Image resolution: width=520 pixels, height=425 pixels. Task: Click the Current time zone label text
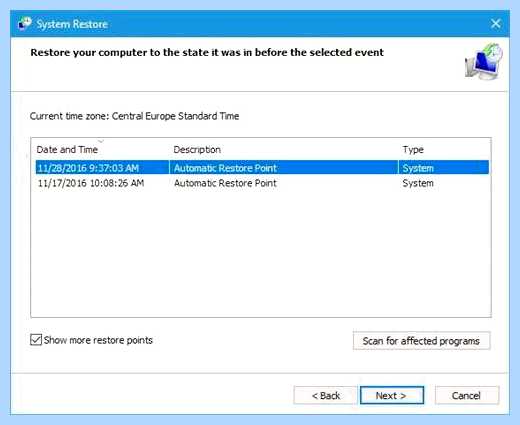click(134, 116)
